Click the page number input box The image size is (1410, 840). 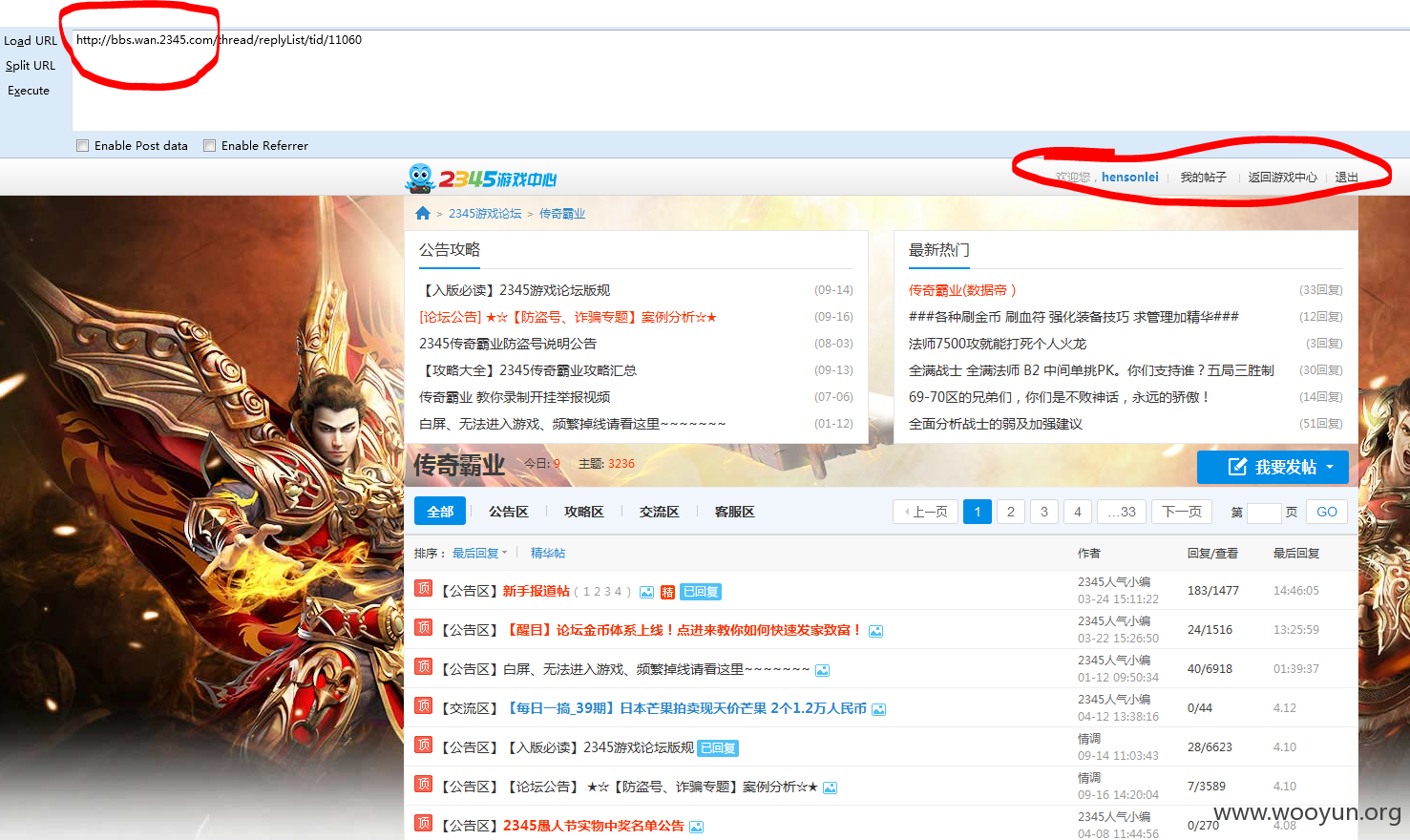(x=1264, y=513)
